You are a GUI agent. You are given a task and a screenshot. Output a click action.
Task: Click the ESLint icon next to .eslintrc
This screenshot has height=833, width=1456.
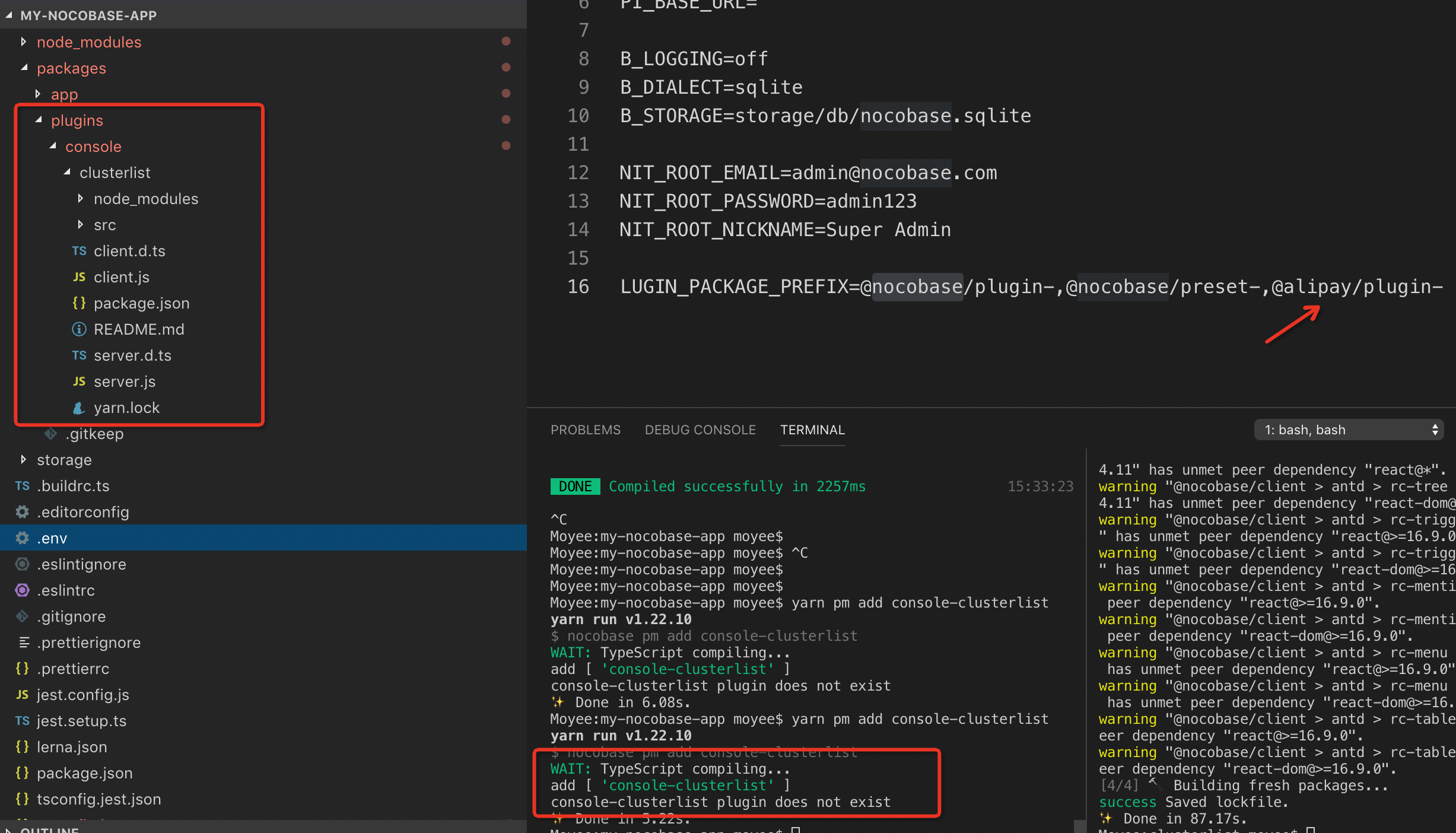pyautogui.click(x=21, y=590)
